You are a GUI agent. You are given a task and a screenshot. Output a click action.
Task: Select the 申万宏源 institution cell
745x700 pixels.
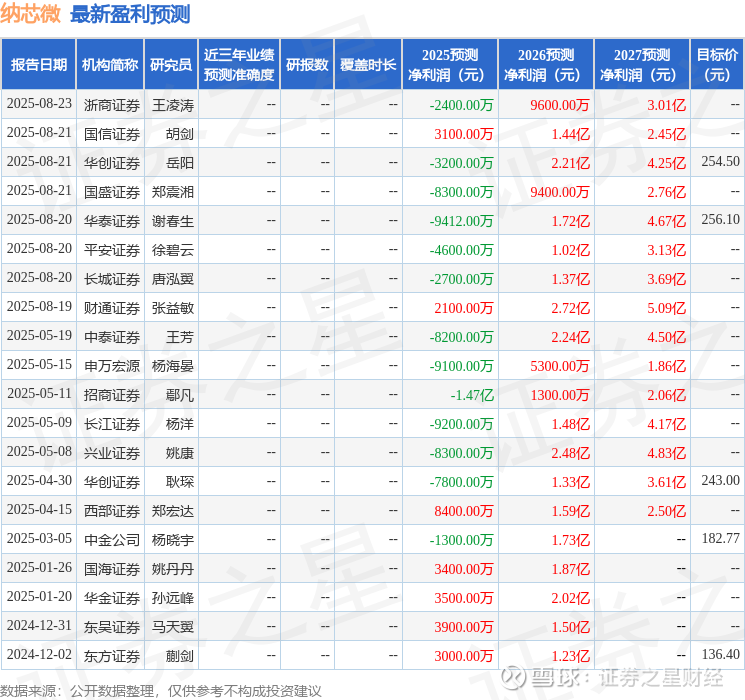click(112, 366)
